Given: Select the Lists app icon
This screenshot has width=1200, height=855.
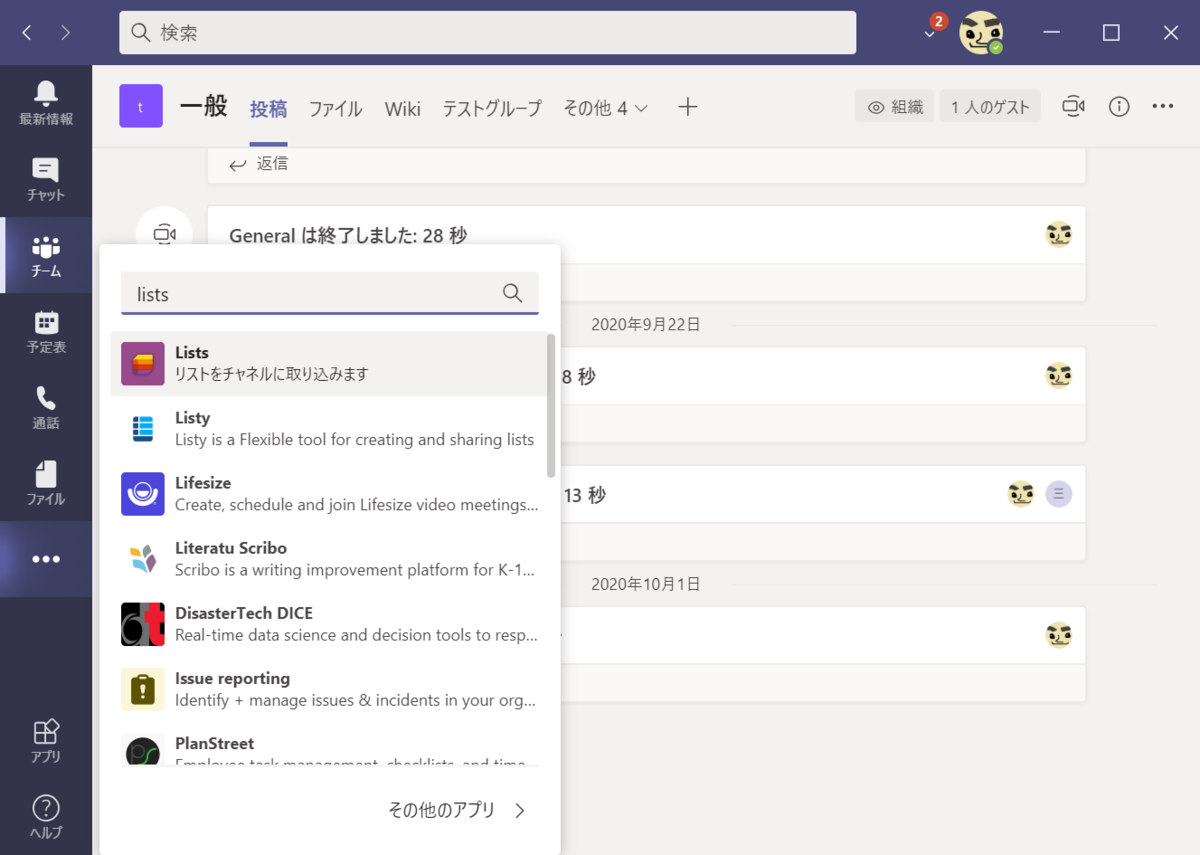Looking at the screenshot, I should pyautogui.click(x=143, y=363).
